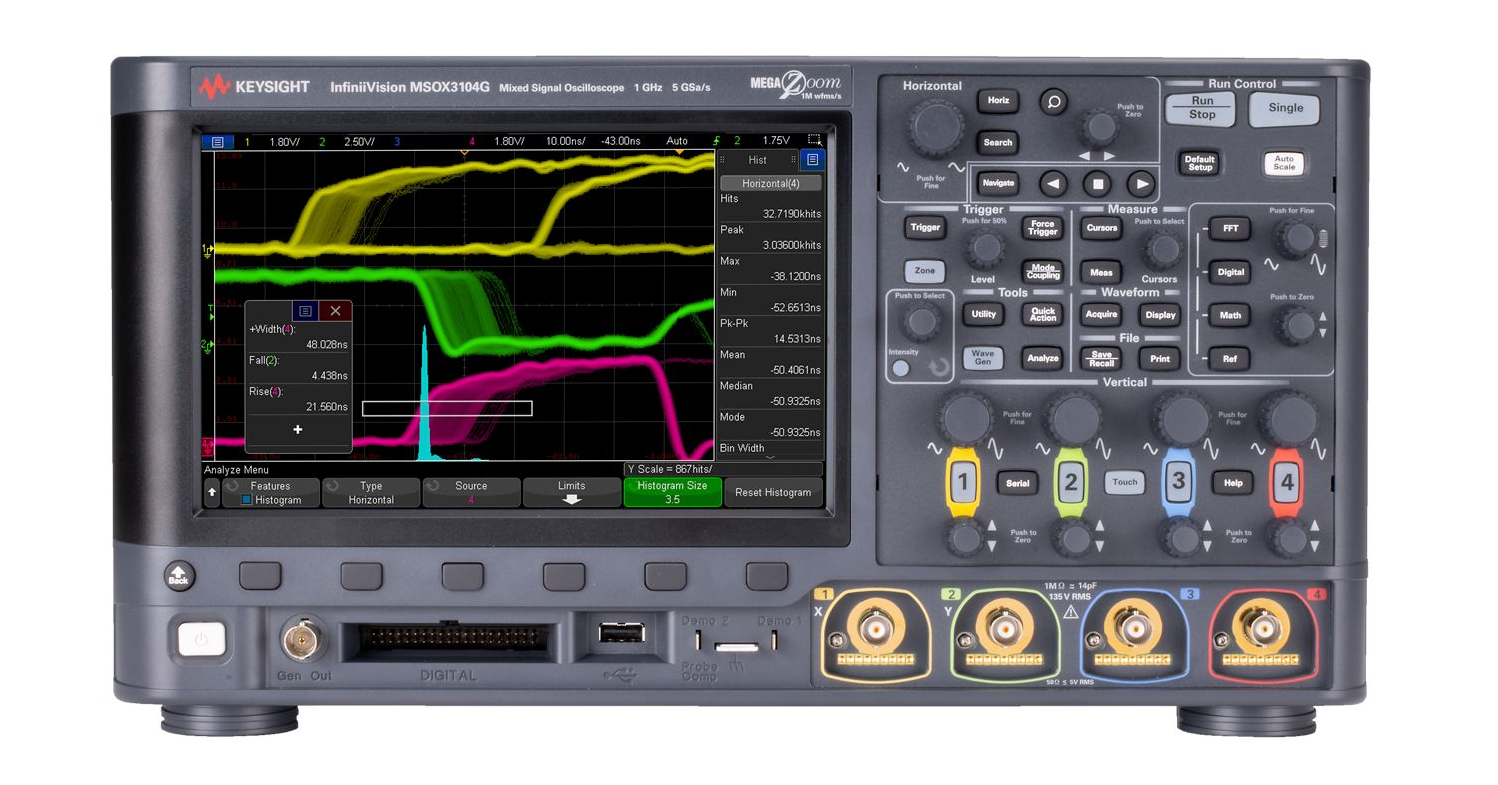Toggle the Histogram feature checkbox softkey

(271, 493)
